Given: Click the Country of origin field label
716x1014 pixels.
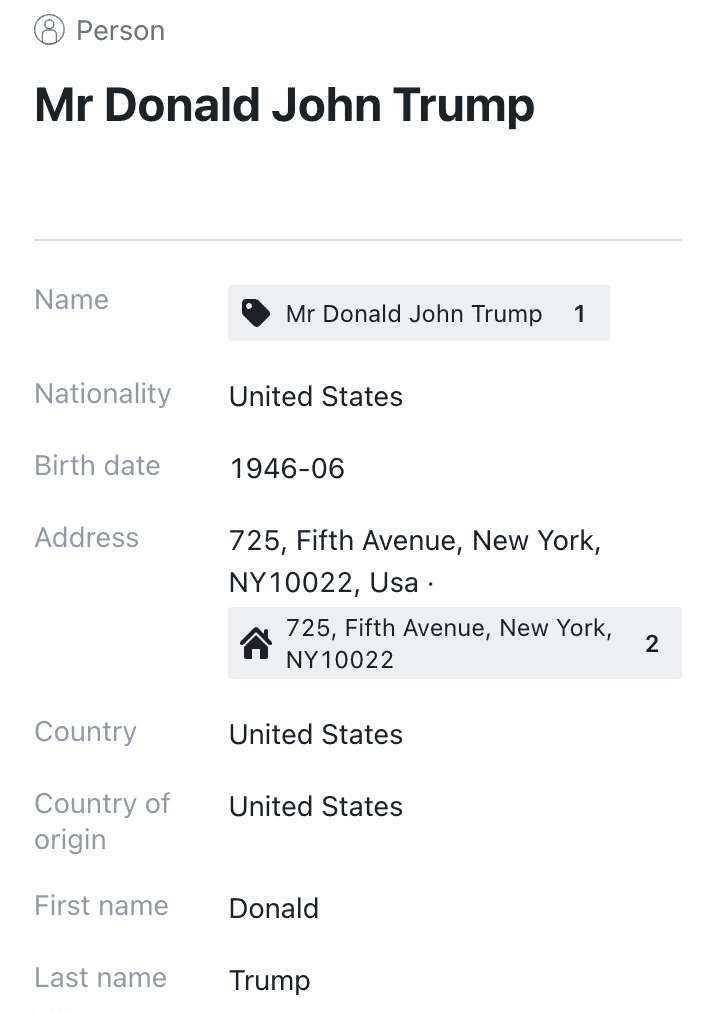Looking at the screenshot, I should click(102, 821).
